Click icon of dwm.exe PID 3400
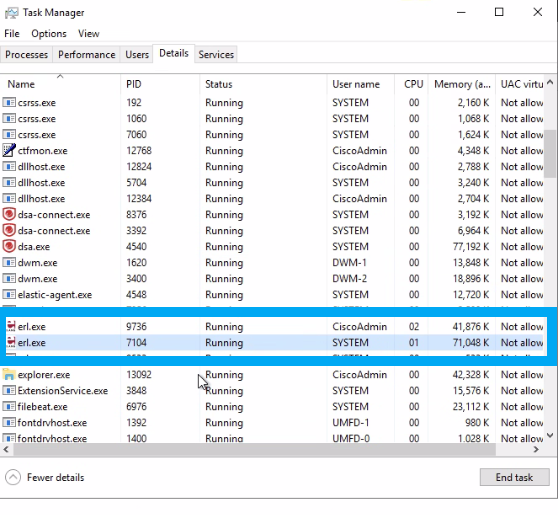 pyautogui.click(x=9, y=279)
